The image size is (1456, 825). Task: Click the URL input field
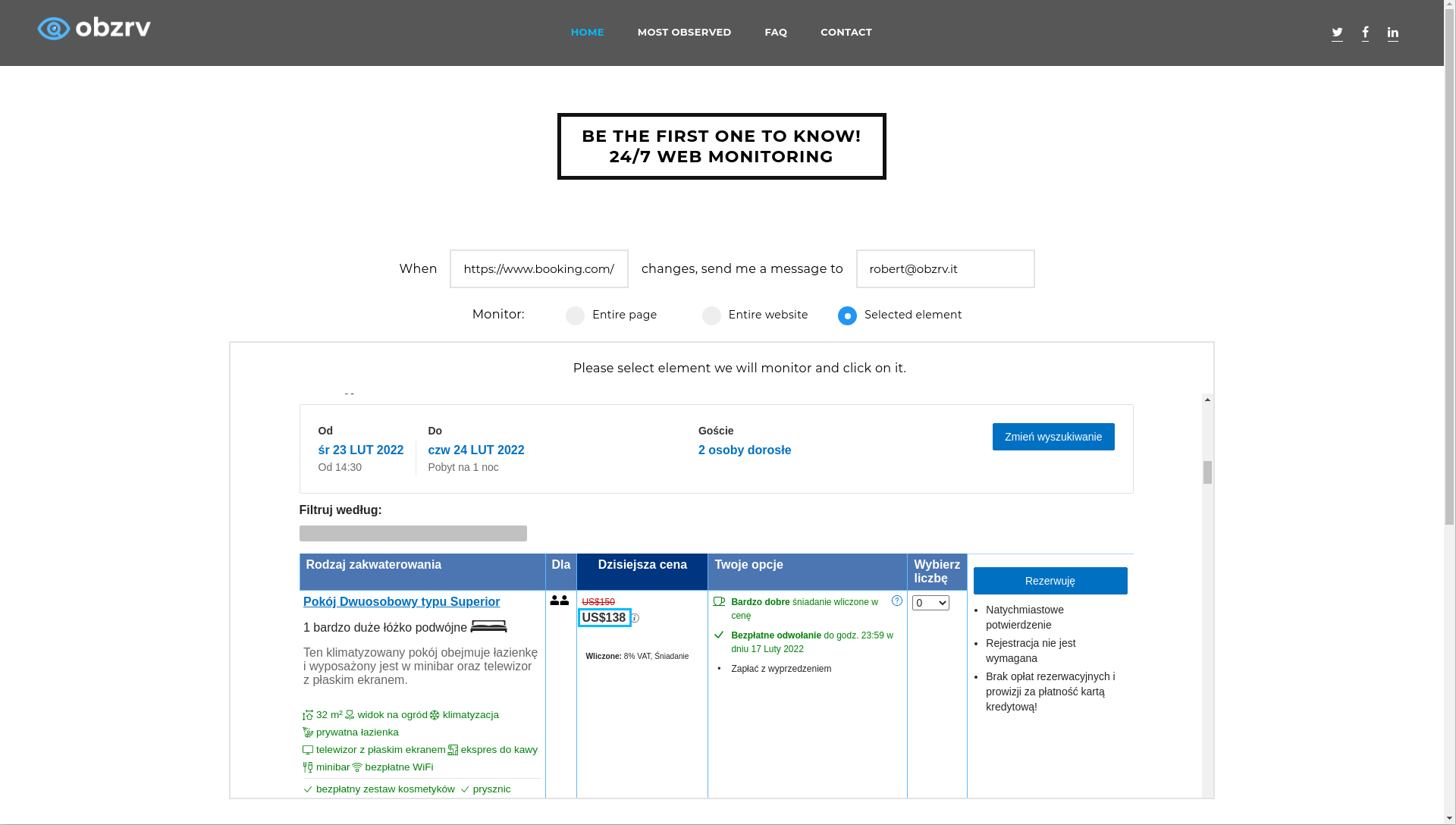tap(539, 269)
